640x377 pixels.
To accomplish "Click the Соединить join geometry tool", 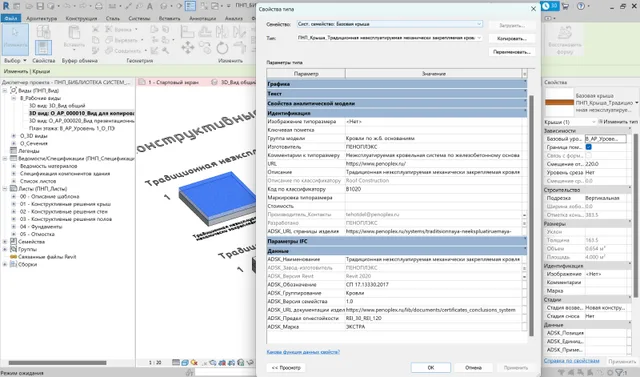I will [126, 51].
